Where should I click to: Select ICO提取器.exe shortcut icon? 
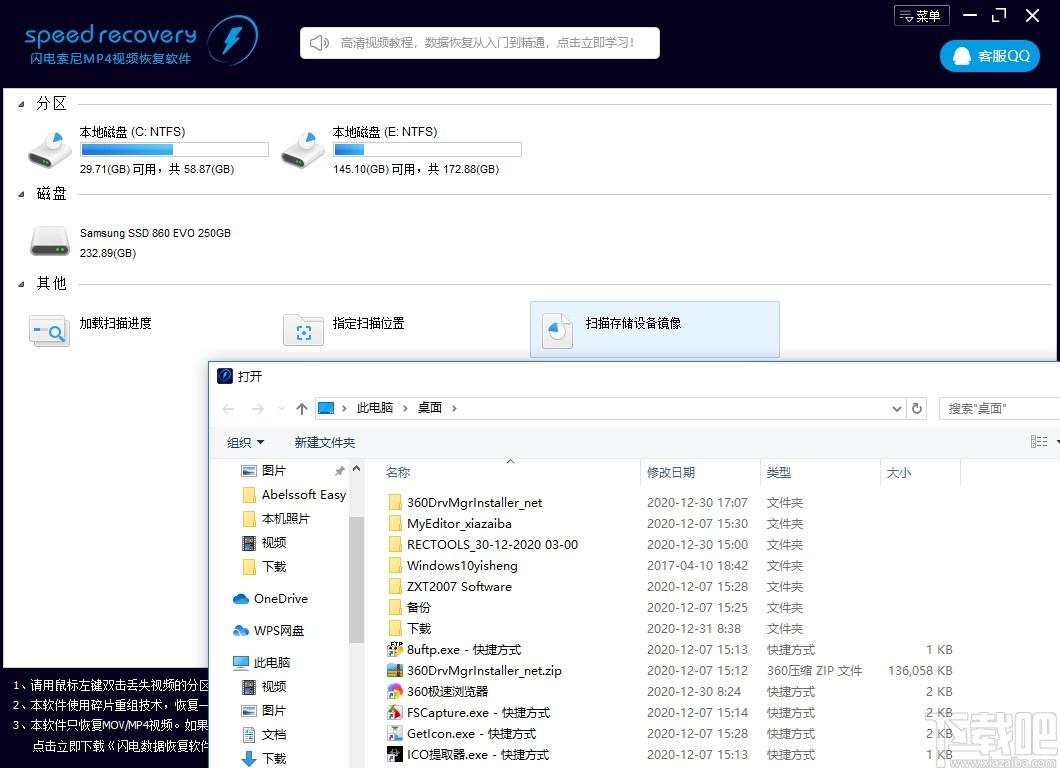pyautogui.click(x=395, y=754)
